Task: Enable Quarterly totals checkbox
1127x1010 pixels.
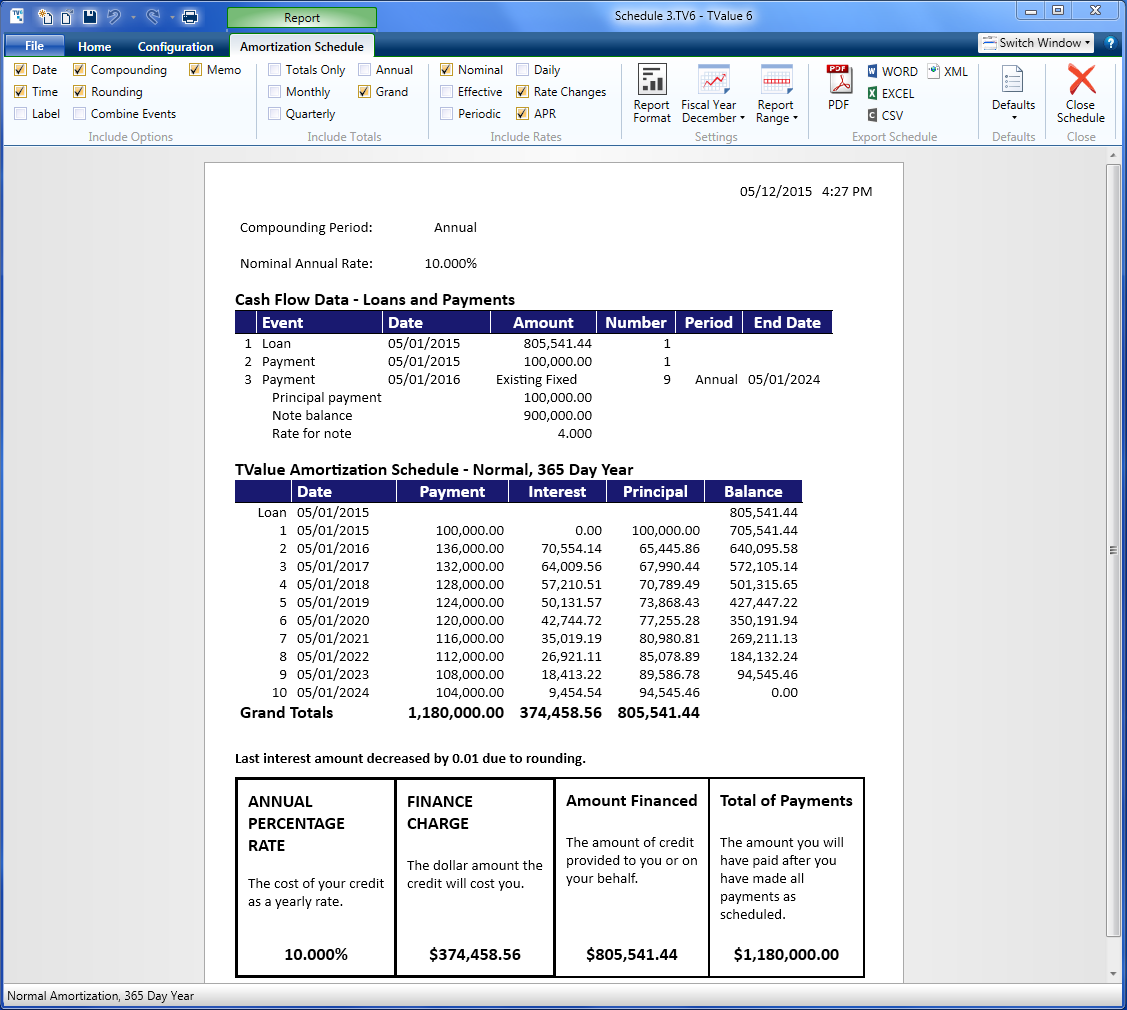Action: click(275, 114)
